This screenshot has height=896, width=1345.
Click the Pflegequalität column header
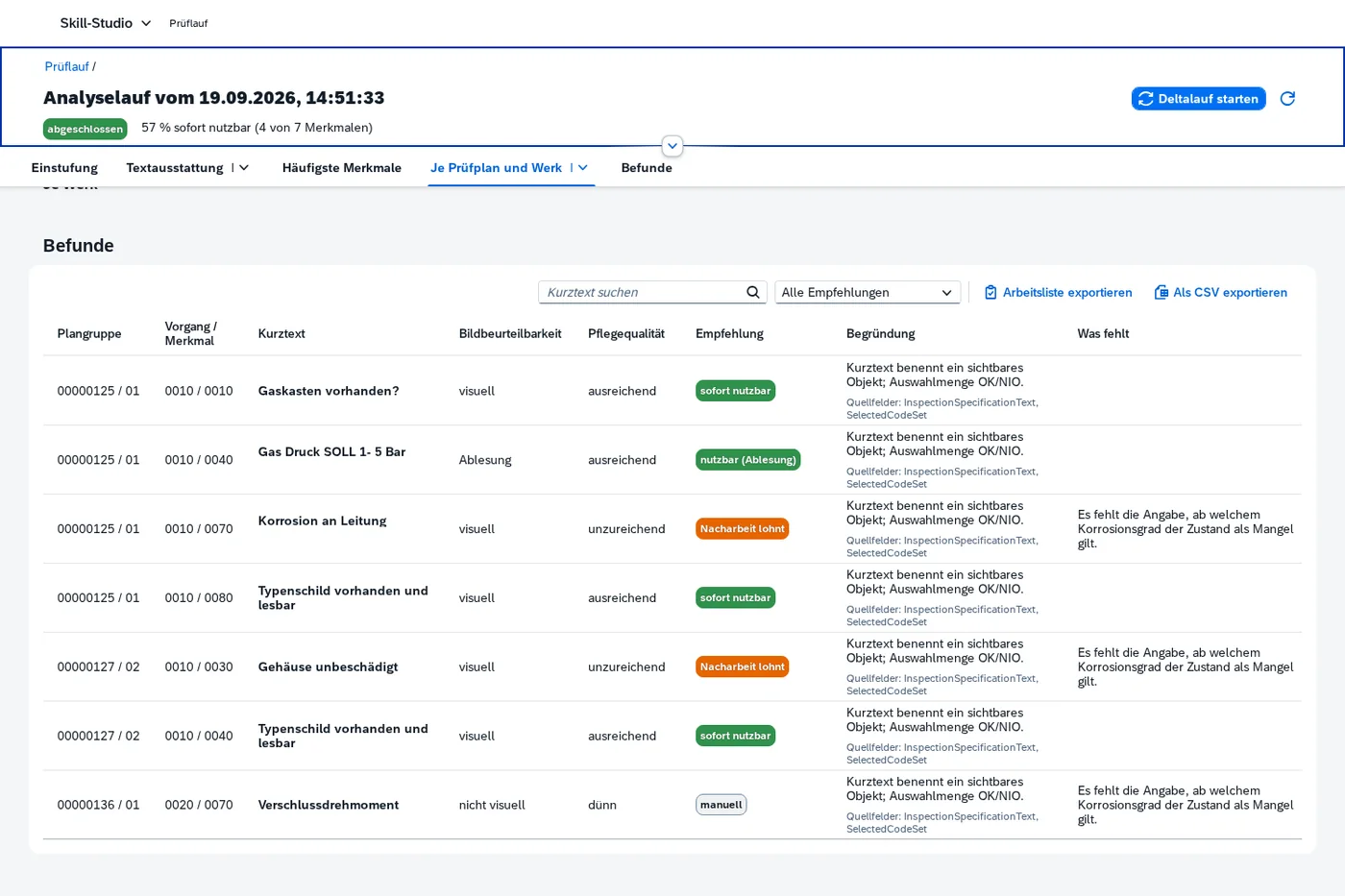[626, 333]
